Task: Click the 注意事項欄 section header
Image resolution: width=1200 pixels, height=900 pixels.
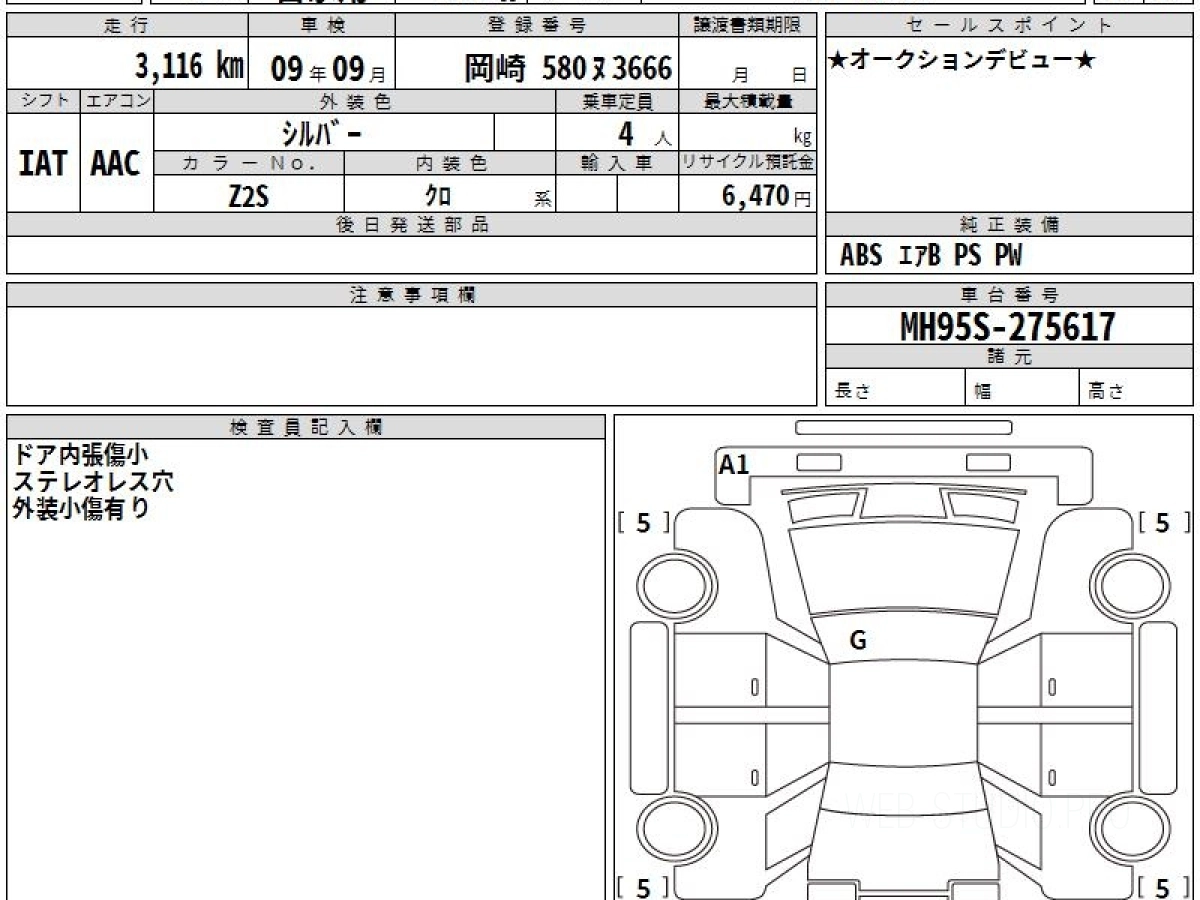Action: [411, 295]
